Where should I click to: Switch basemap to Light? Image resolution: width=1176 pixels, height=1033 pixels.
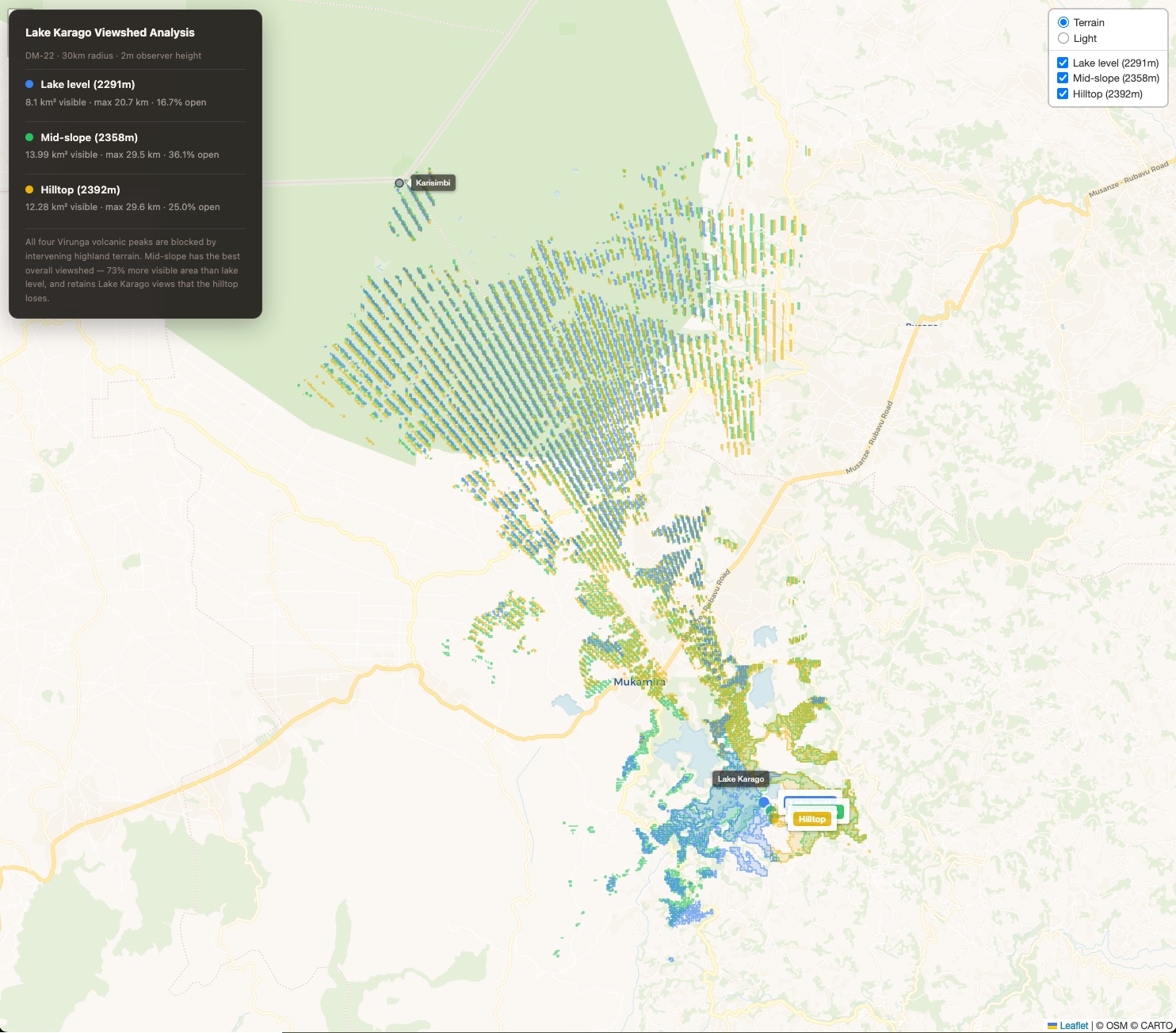click(1063, 38)
